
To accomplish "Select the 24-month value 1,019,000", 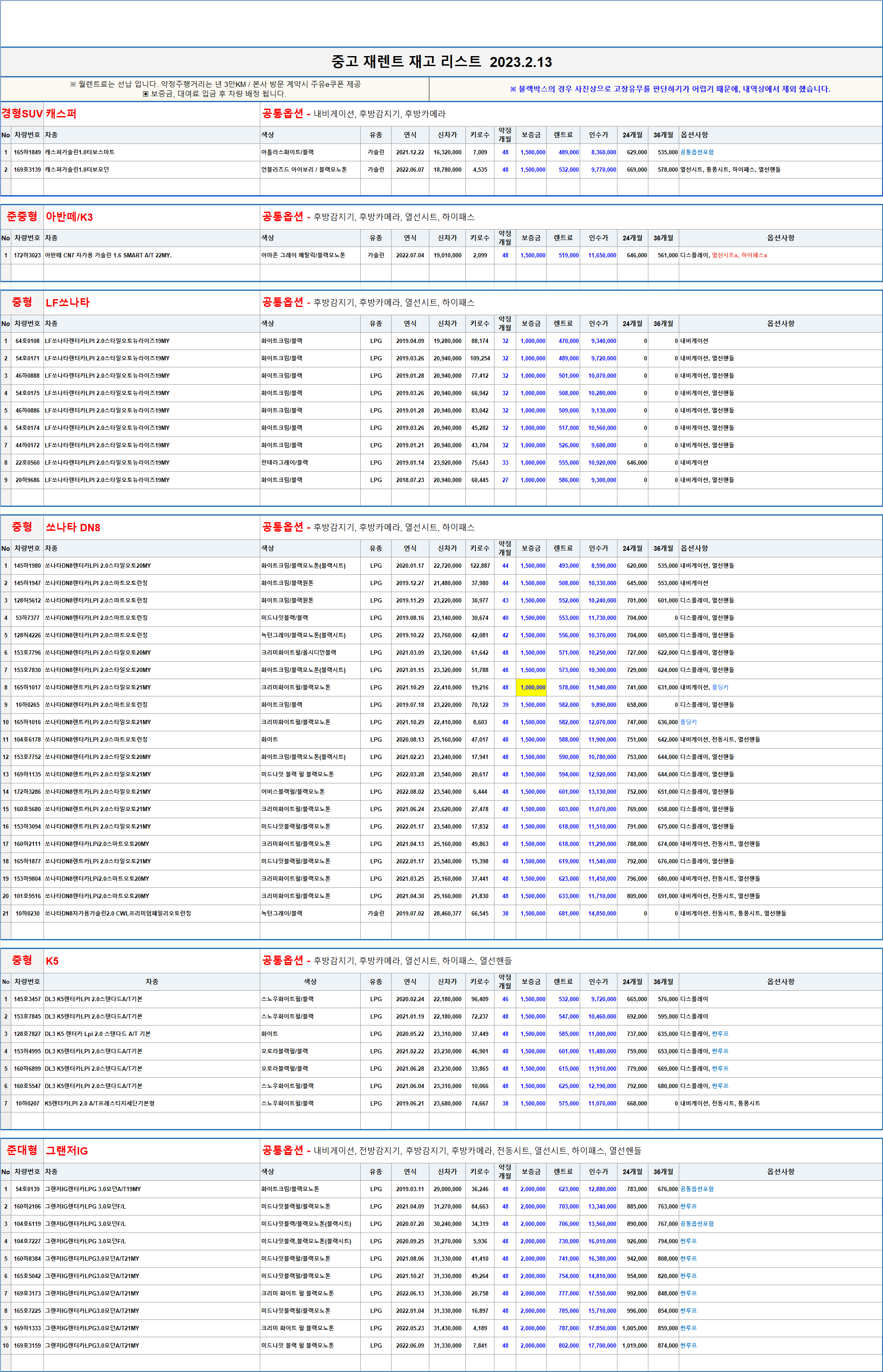I will [x=634, y=1345].
